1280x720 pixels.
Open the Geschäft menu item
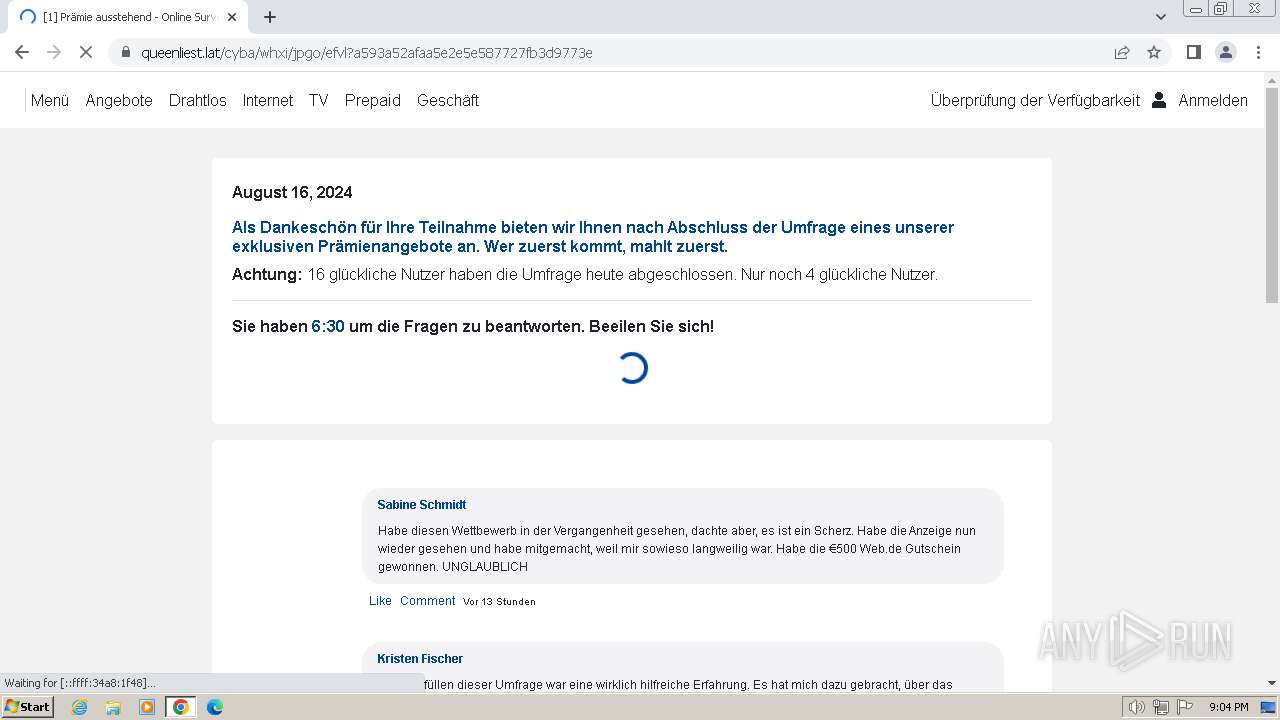point(448,100)
